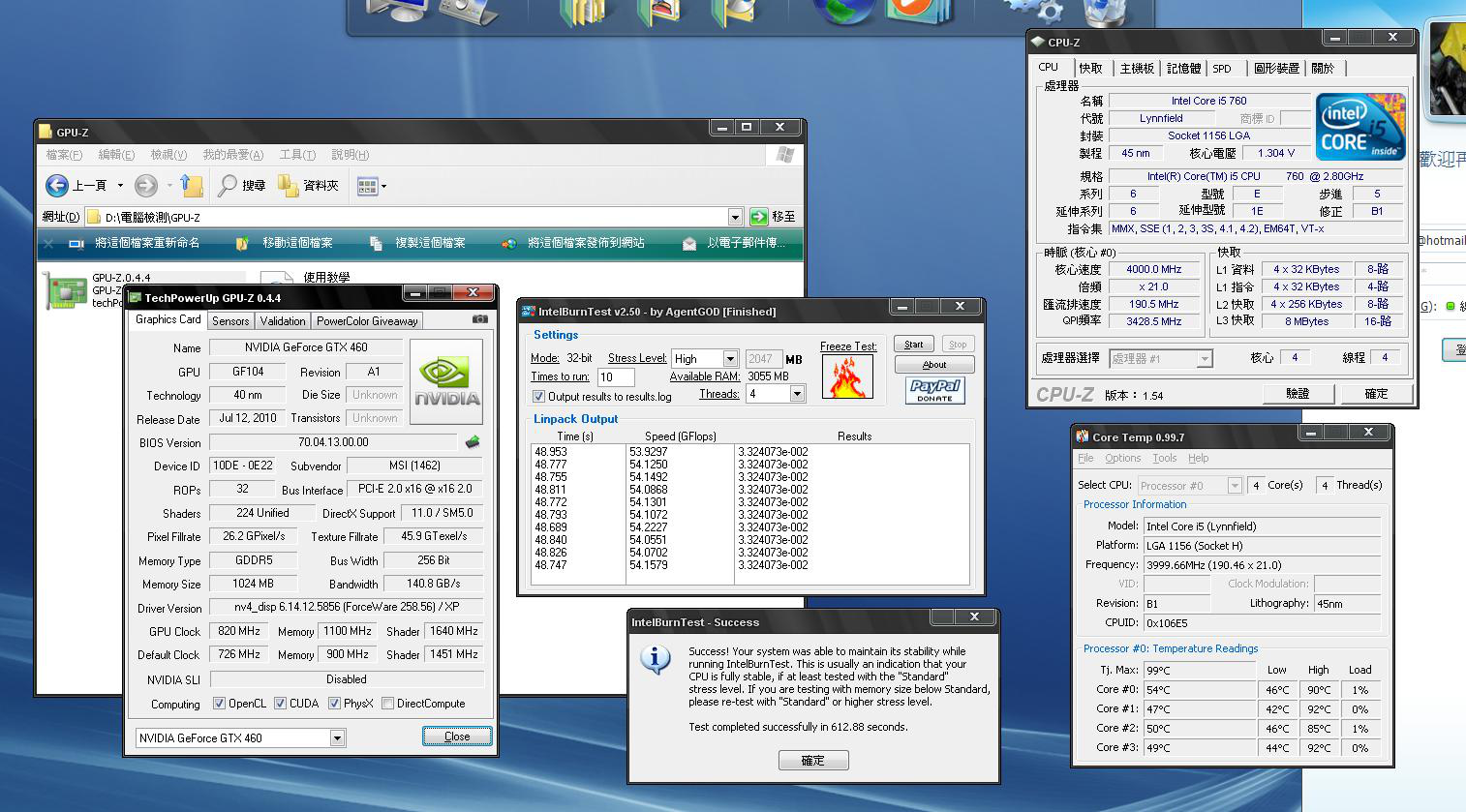
Task: Open the Options menu in Core Temp
Action: 1122,459
